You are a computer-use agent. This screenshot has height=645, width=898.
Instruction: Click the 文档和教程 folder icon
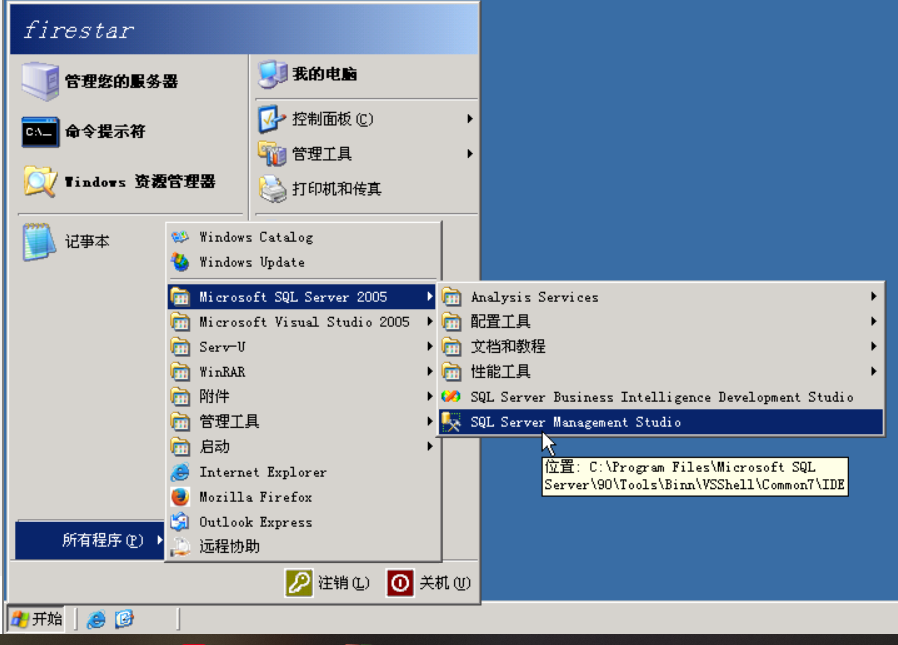point(451,347)
